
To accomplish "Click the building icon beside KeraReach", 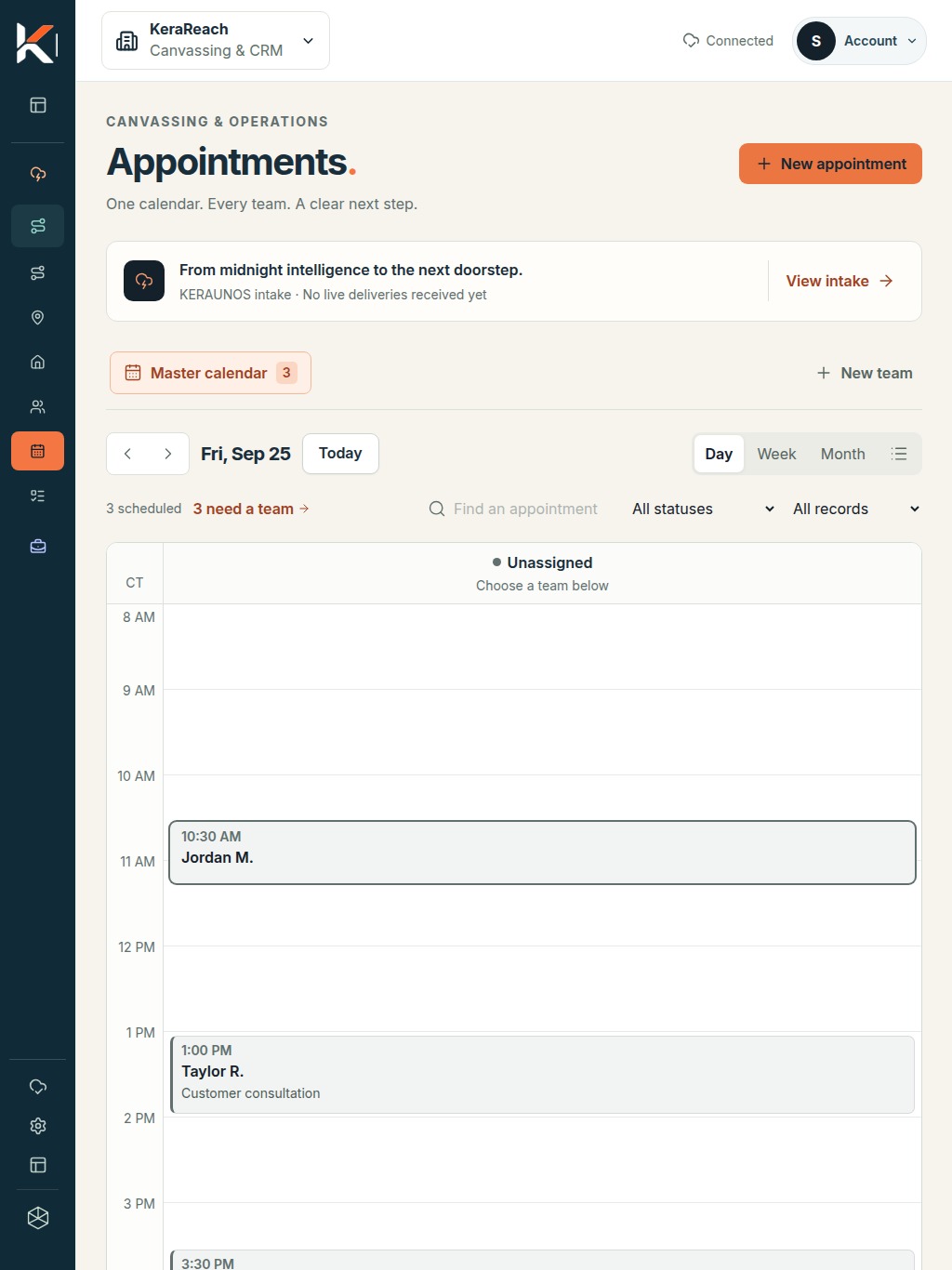I will tap(126, 41).
